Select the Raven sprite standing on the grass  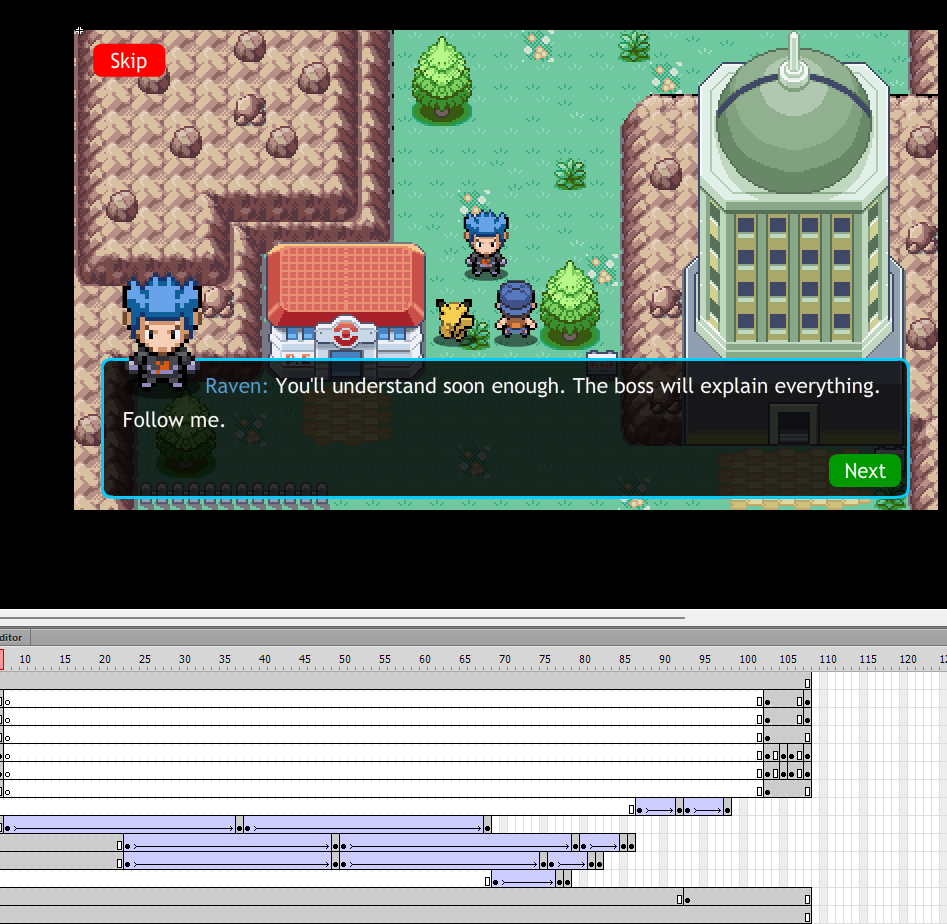(486, 244)
